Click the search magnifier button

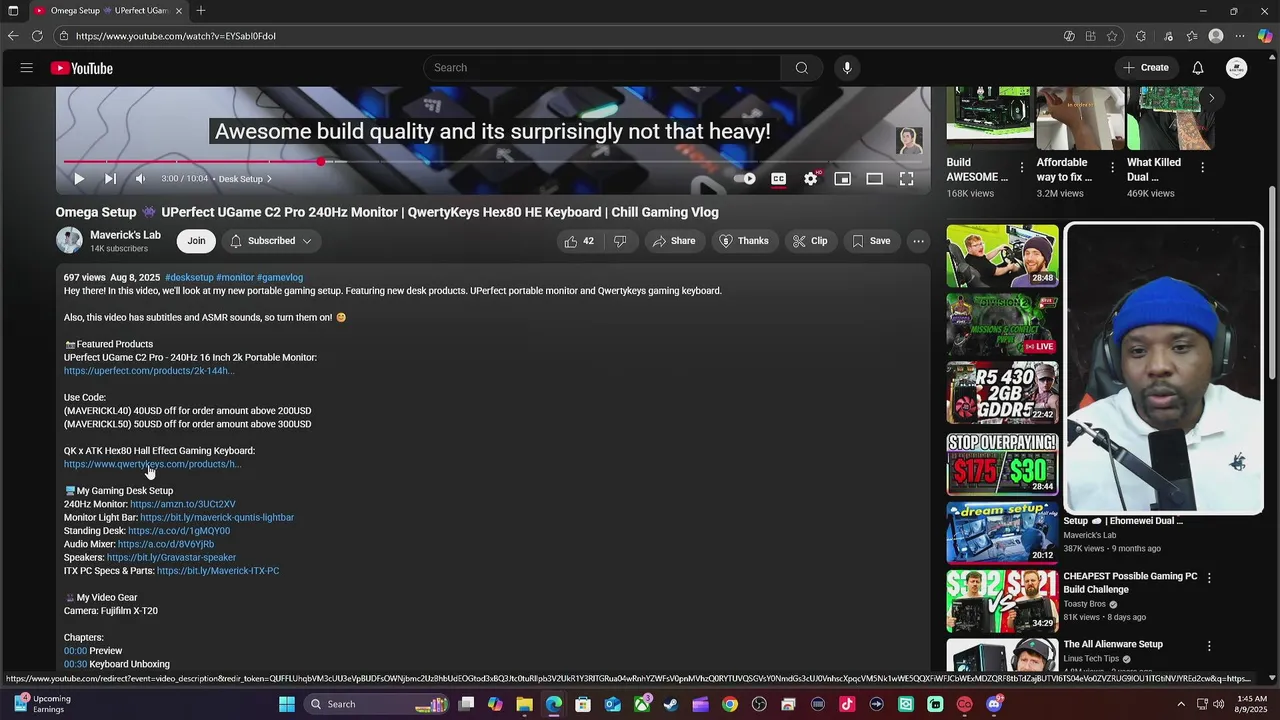click(801, 68)
